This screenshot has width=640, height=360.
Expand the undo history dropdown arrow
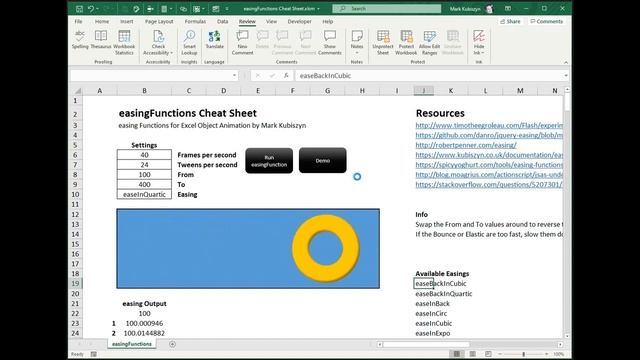(98, 9)
